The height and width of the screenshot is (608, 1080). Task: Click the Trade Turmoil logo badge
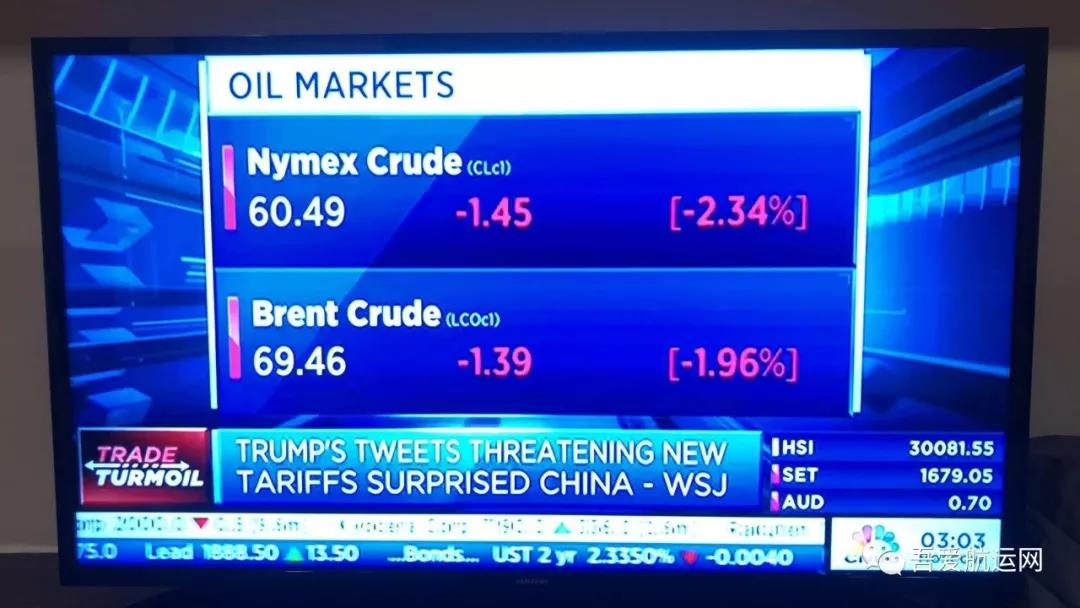tap(144, 467)
